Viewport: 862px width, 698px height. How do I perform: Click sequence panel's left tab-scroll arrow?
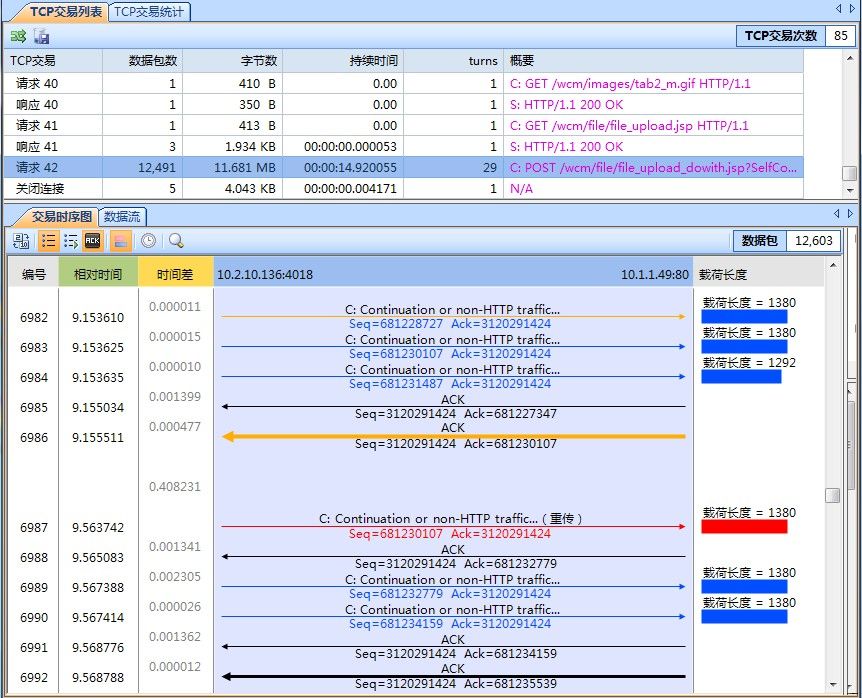839,213
